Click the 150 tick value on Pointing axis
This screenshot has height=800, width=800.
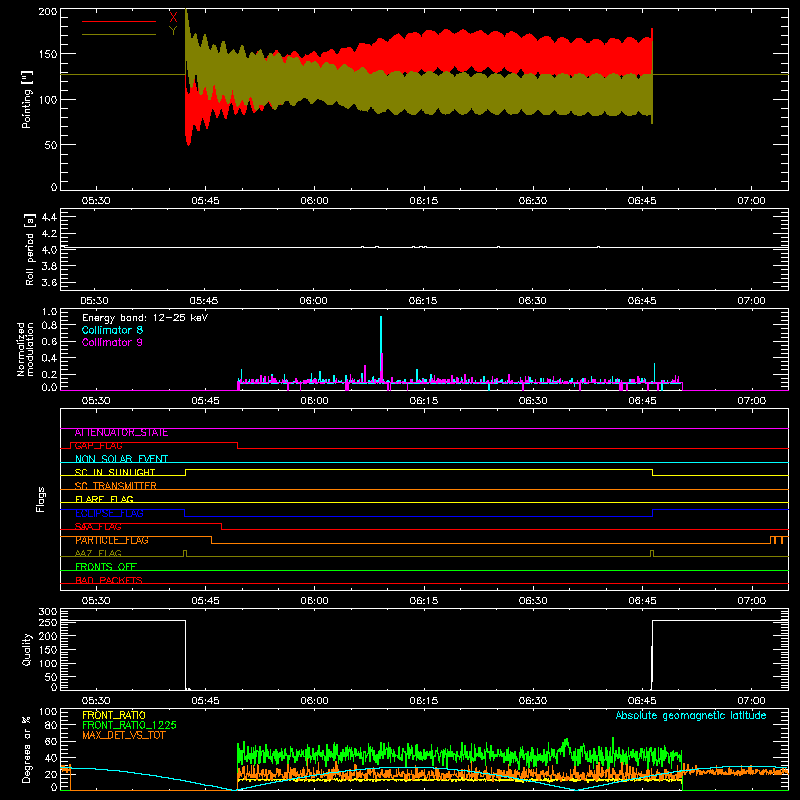pos(48,54)
